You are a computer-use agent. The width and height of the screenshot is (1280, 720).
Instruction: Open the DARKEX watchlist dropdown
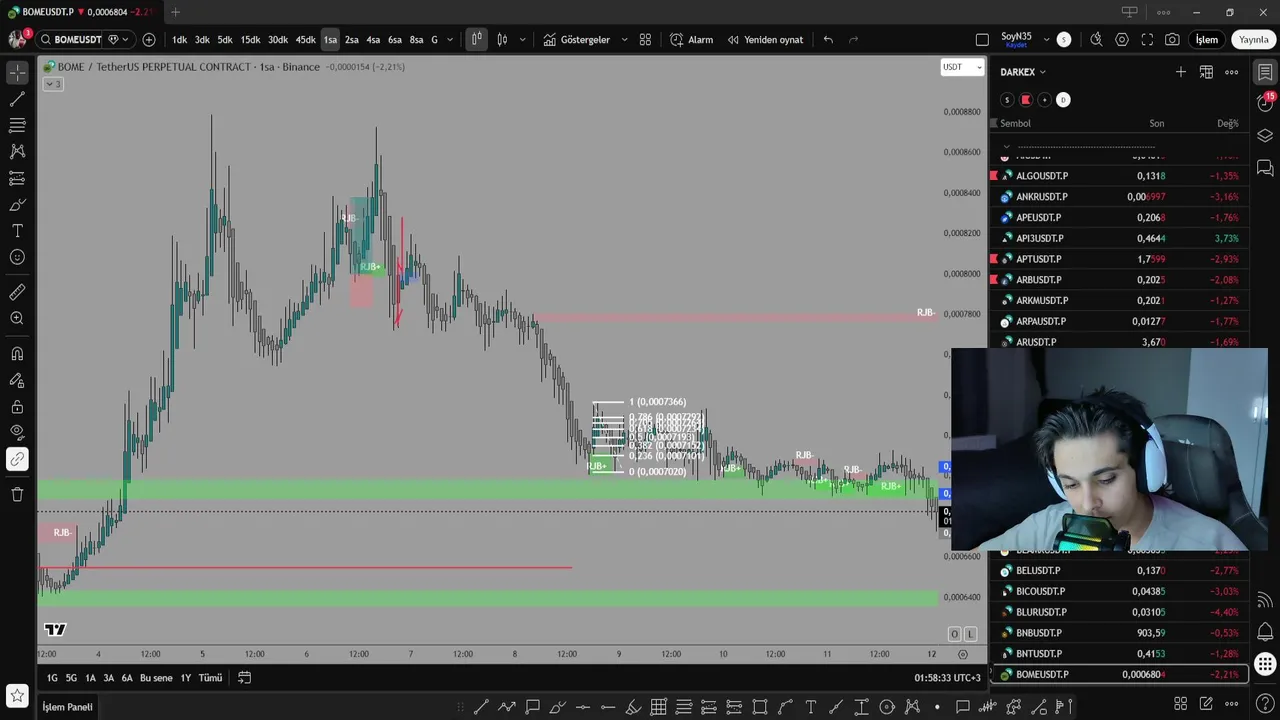(x=1023, y=72)
